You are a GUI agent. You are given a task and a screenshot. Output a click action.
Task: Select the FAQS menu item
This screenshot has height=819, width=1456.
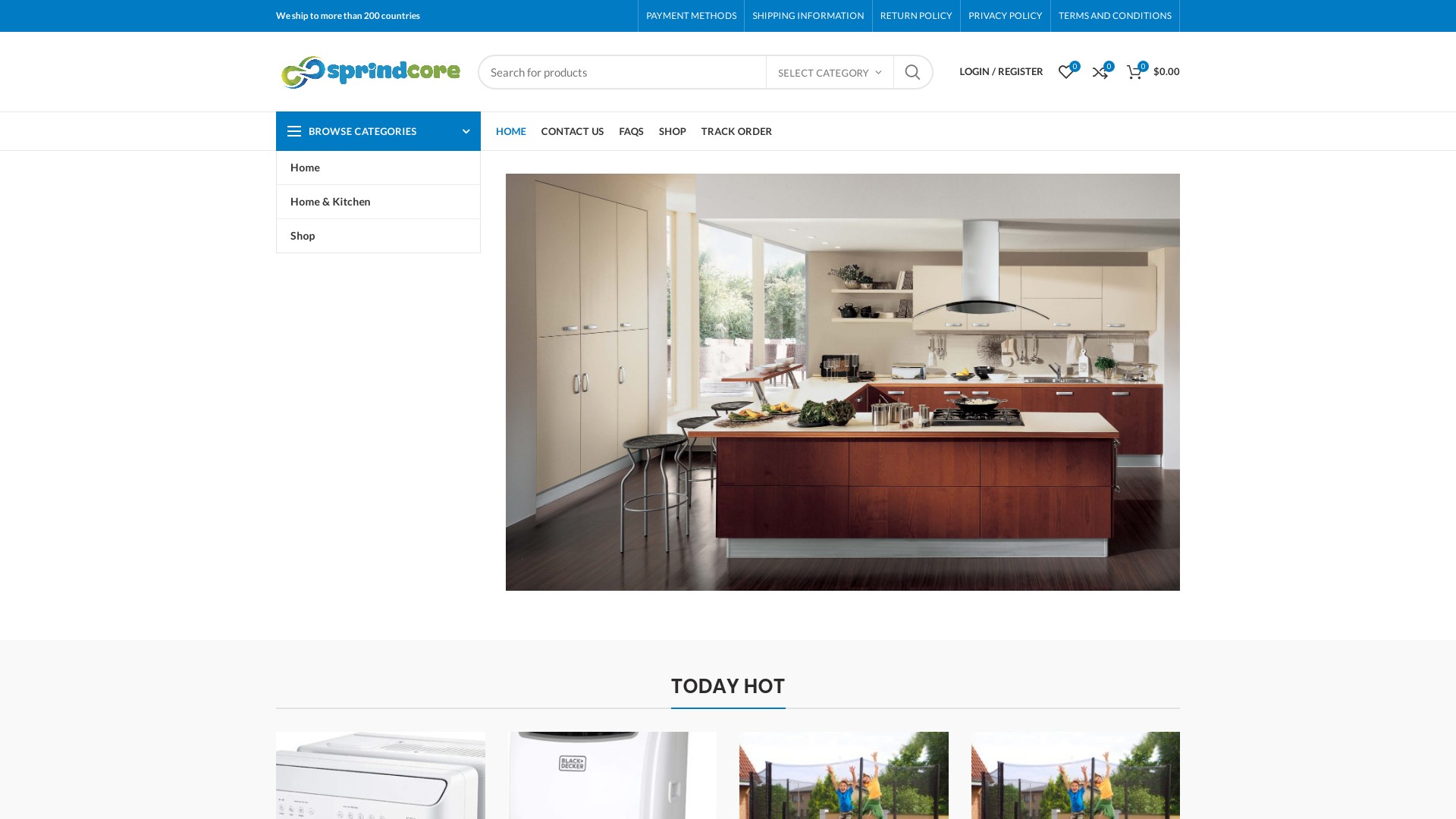tap(631, 131)
